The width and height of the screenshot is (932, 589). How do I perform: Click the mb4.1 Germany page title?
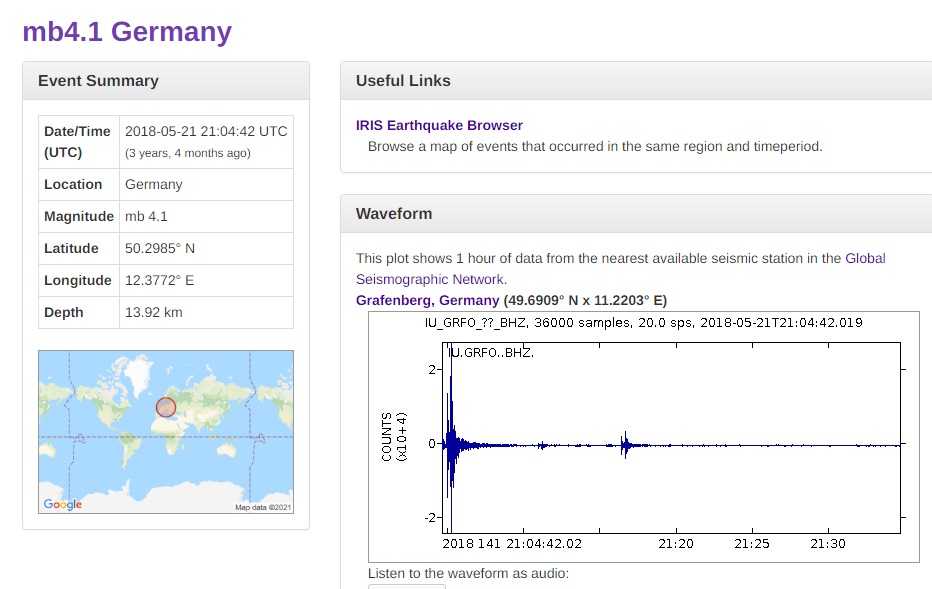click(127, 32)
